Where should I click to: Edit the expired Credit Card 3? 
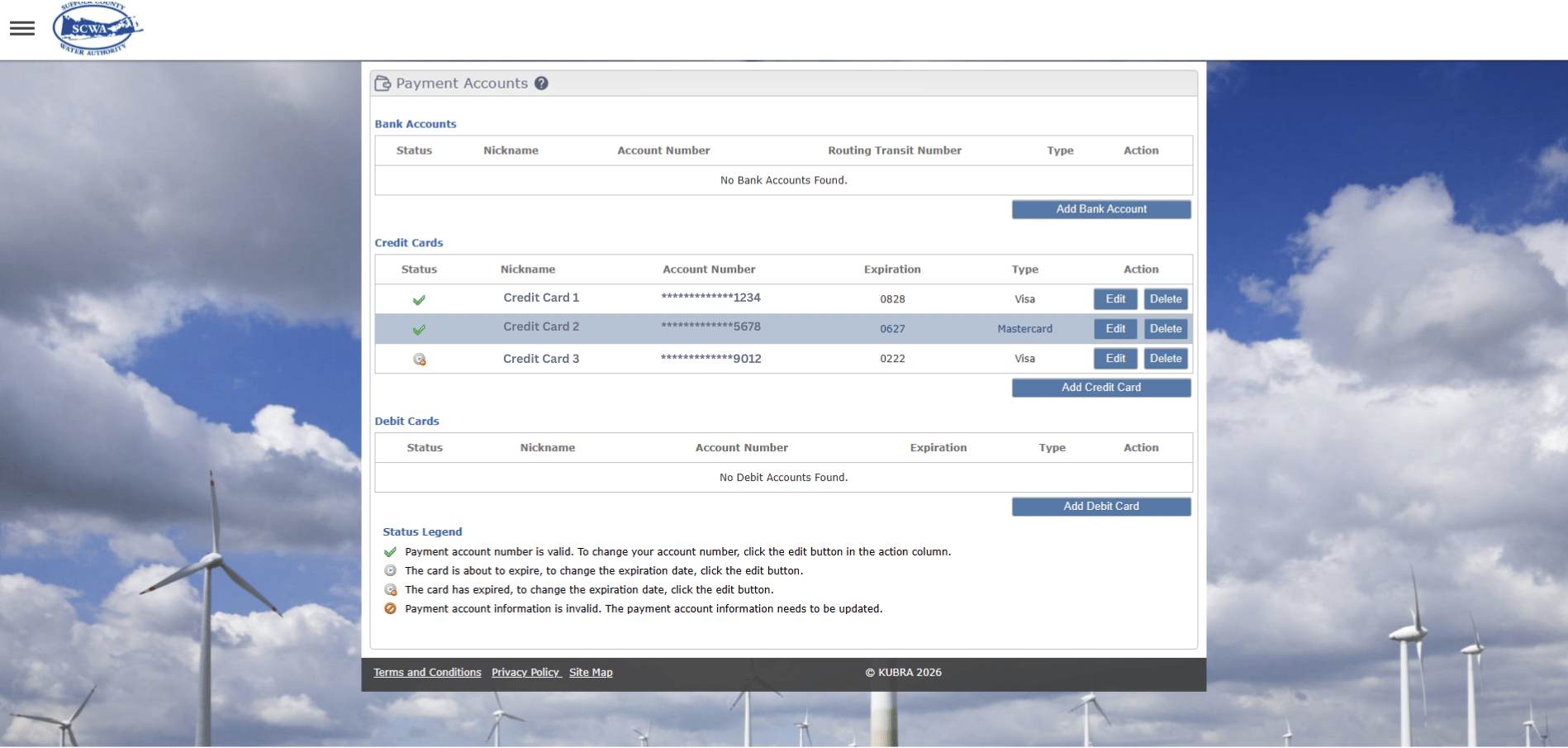(x=1114, y=358)
